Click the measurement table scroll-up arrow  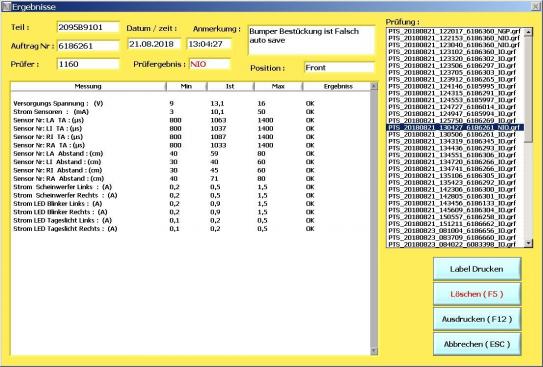click(374, 86)
